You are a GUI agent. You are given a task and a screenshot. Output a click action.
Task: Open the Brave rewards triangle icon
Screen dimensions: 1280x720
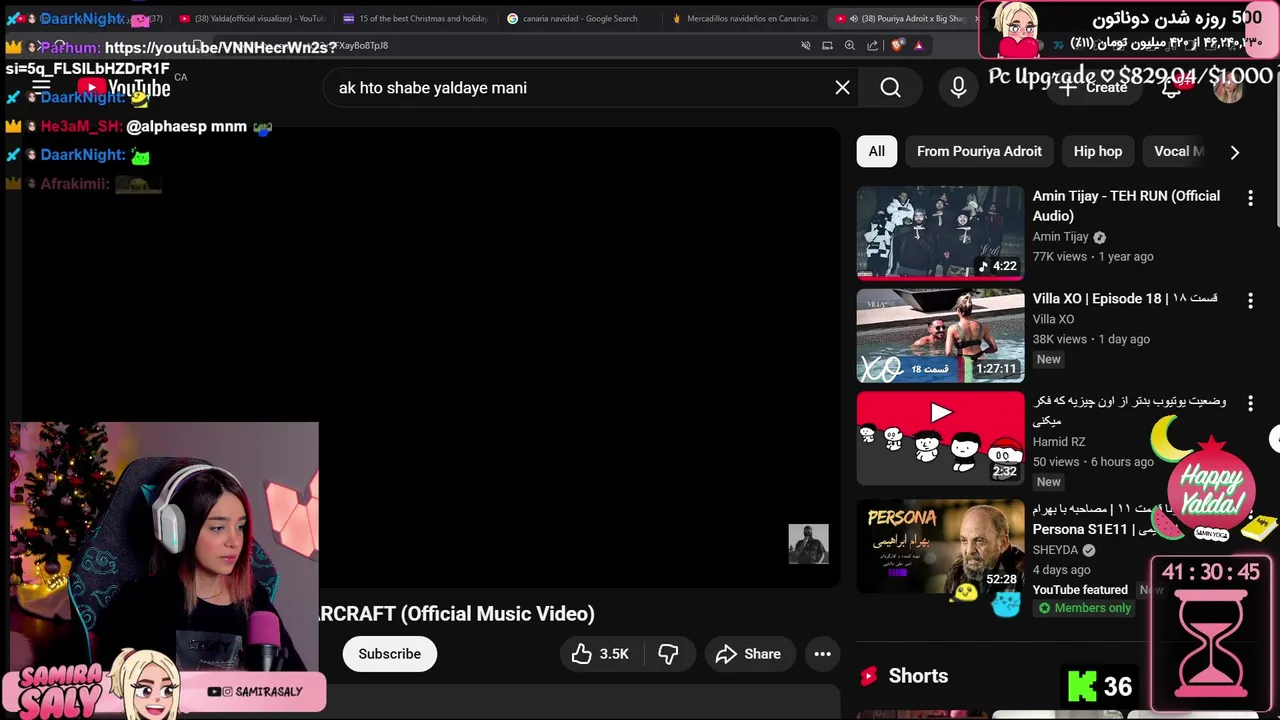(918, 45)
